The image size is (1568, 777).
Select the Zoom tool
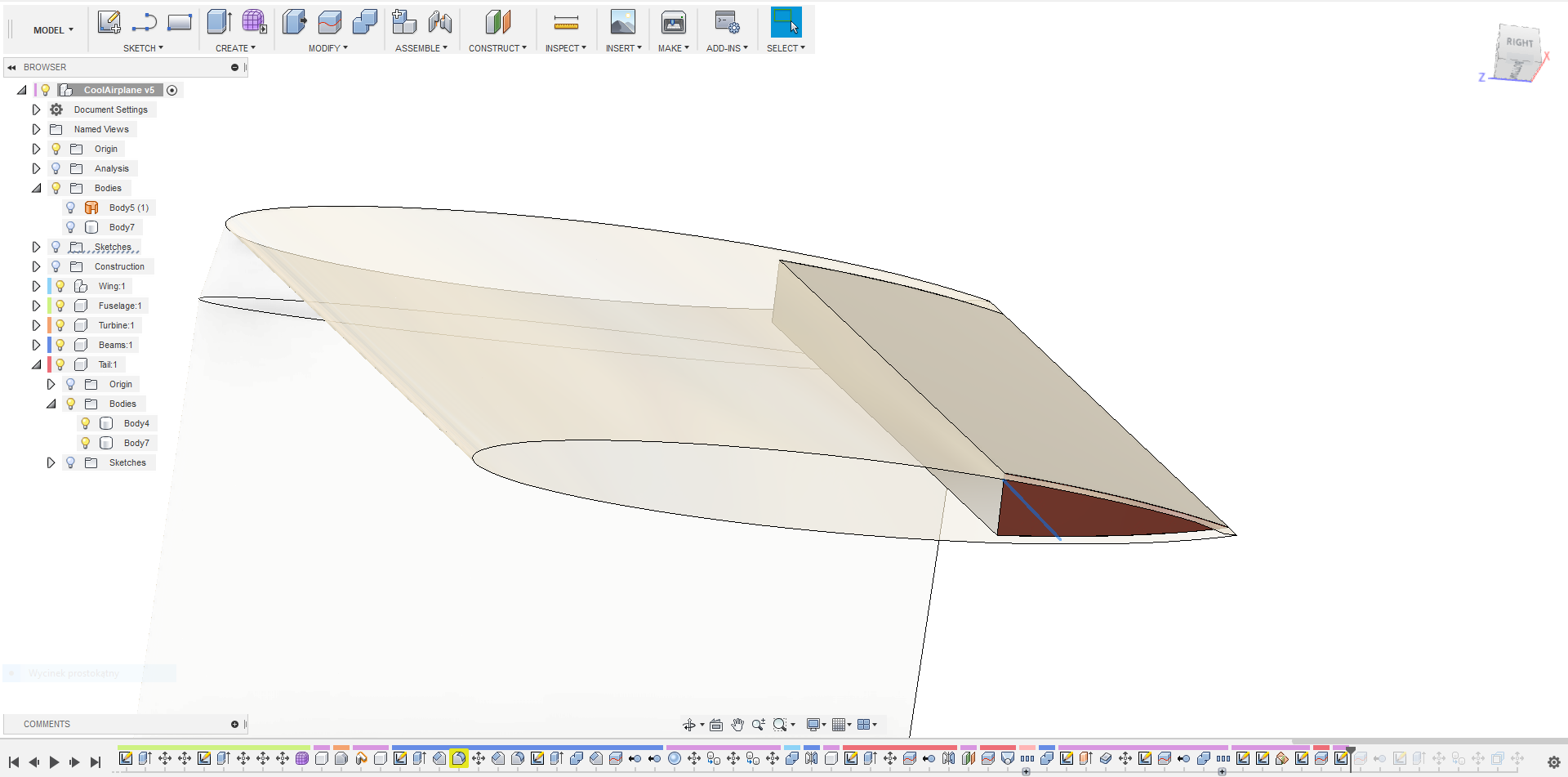(759, 725)
